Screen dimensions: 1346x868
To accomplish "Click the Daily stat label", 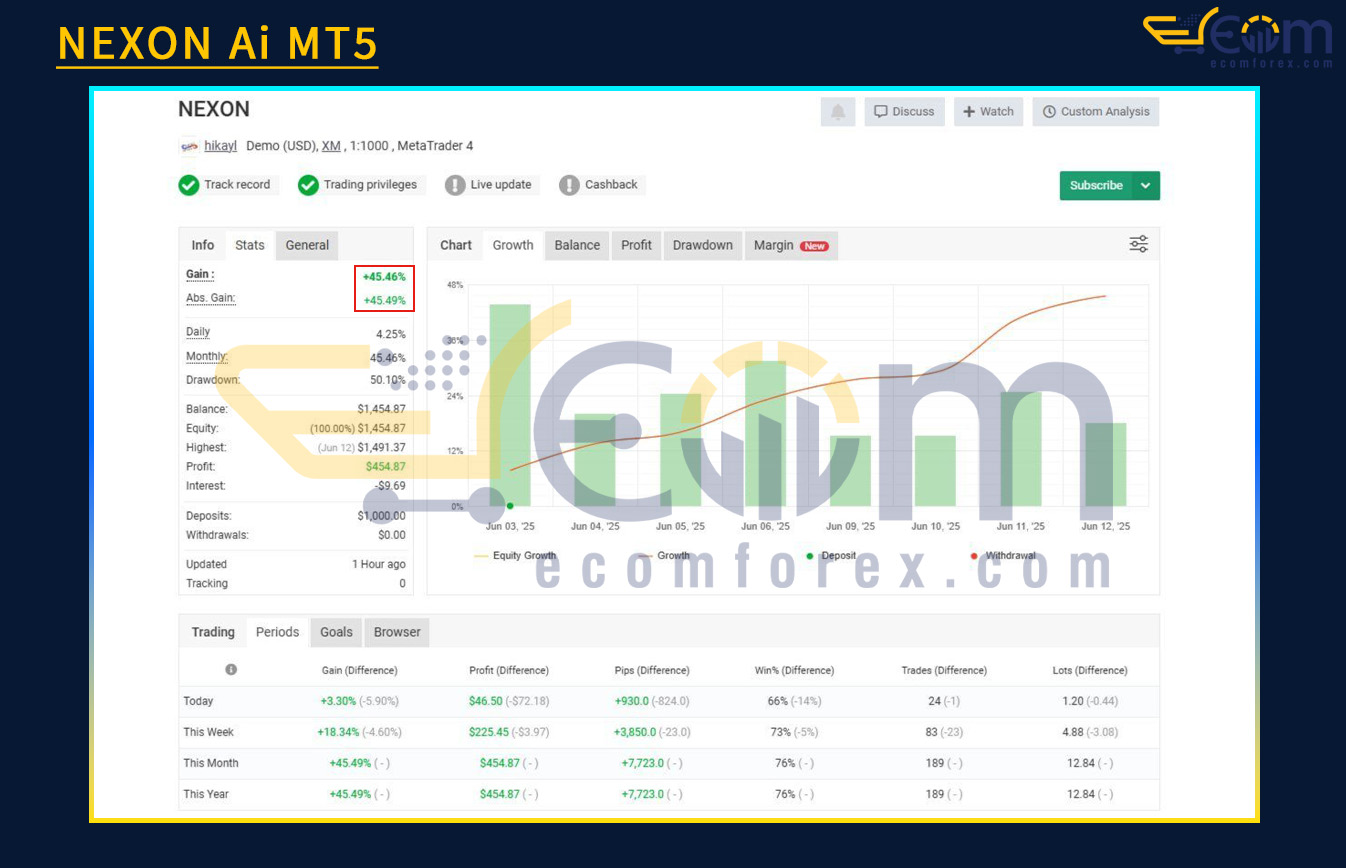I will [x=198, y=332].
